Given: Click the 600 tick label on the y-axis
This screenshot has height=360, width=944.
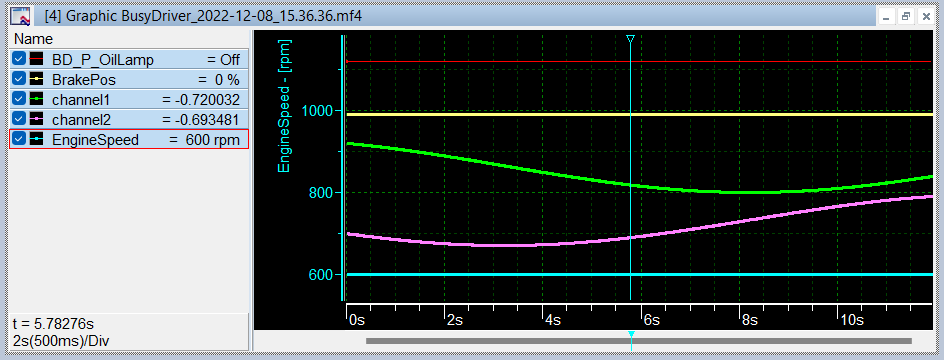Looking at the screenshot, I should pyautogui.click(x=320, y=275).
